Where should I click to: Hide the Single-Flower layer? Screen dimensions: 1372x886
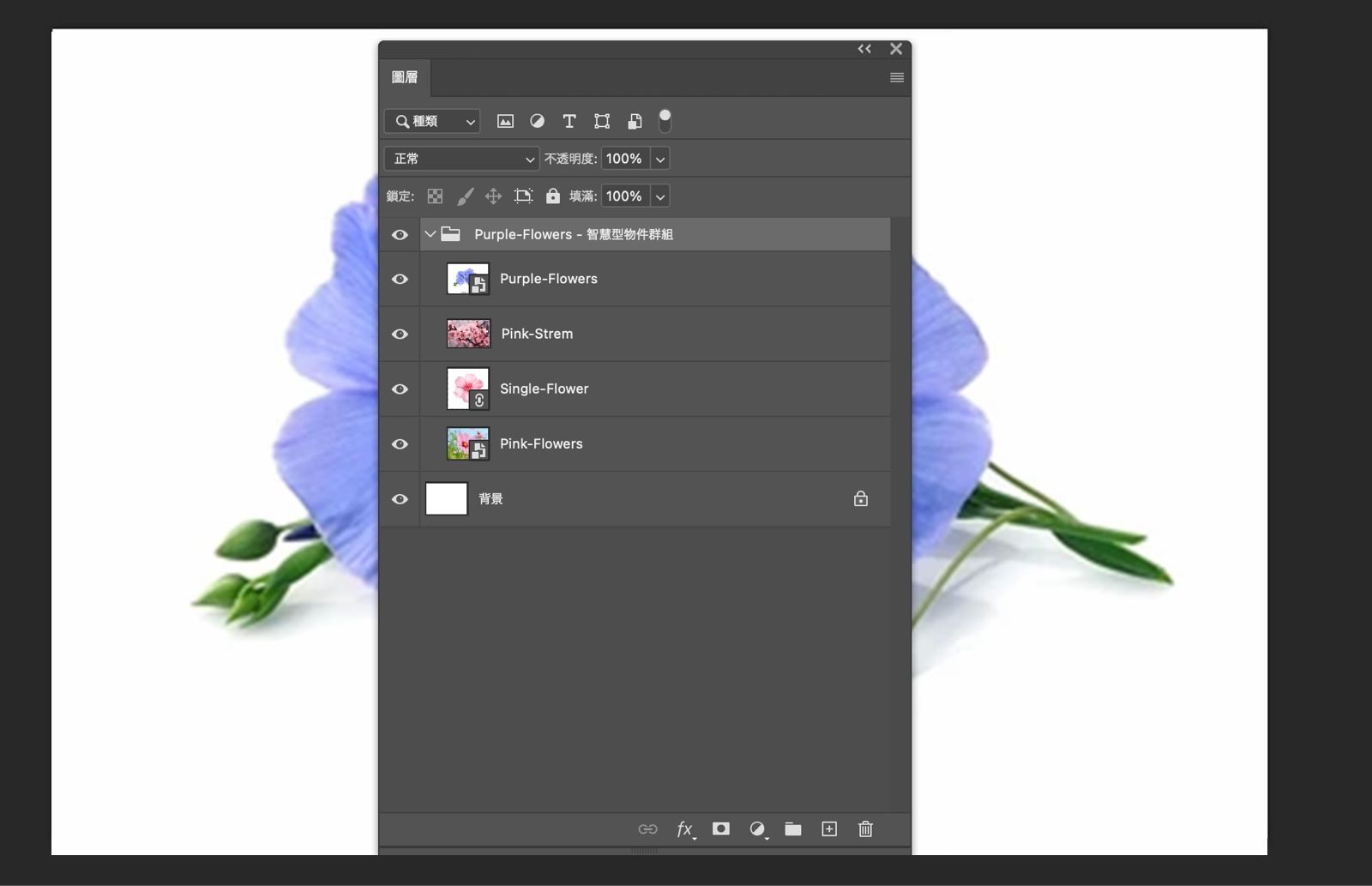(x=400, y=389)
